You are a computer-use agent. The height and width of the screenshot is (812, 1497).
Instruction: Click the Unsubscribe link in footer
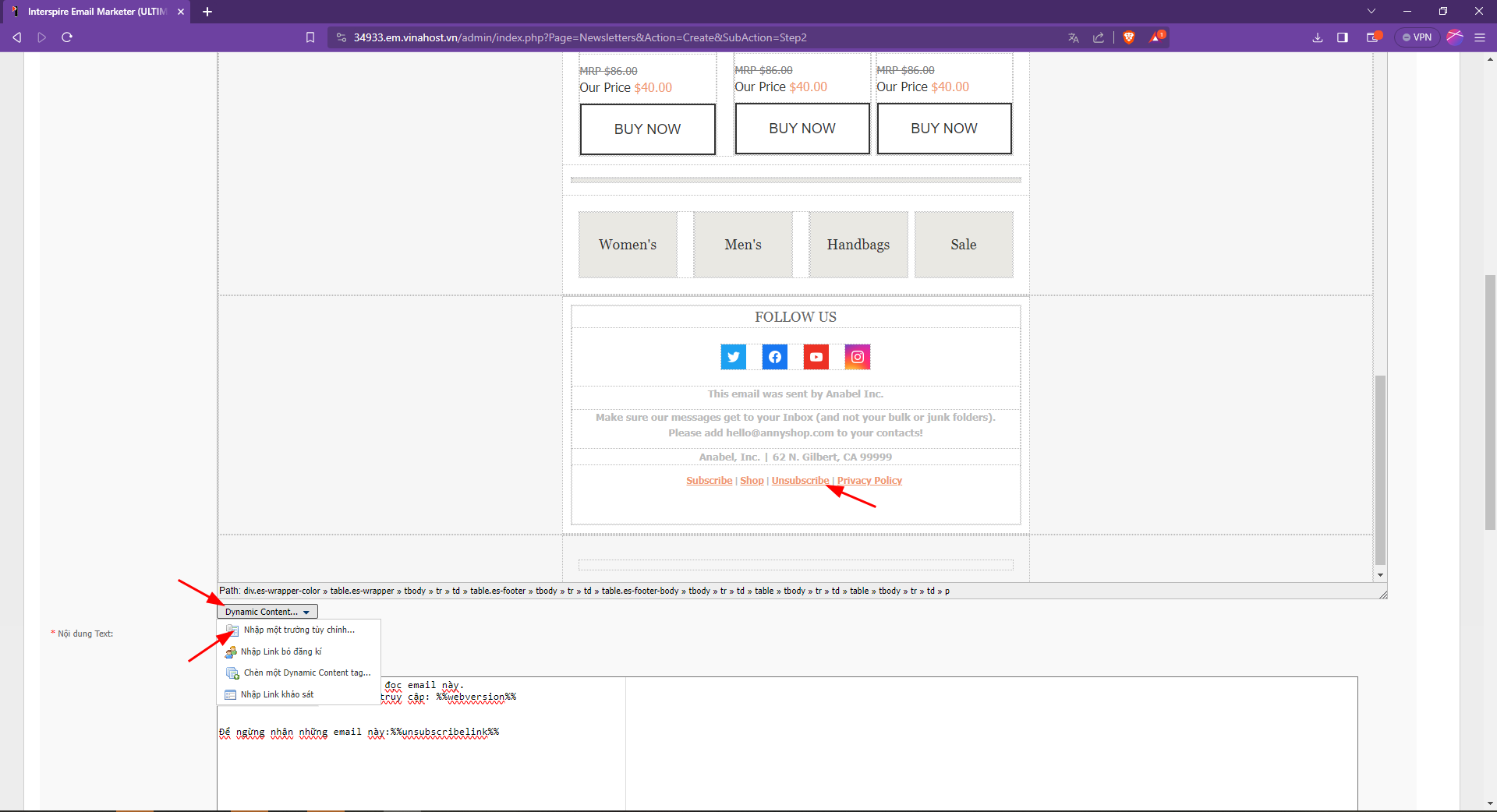click(x=800, y=481)
